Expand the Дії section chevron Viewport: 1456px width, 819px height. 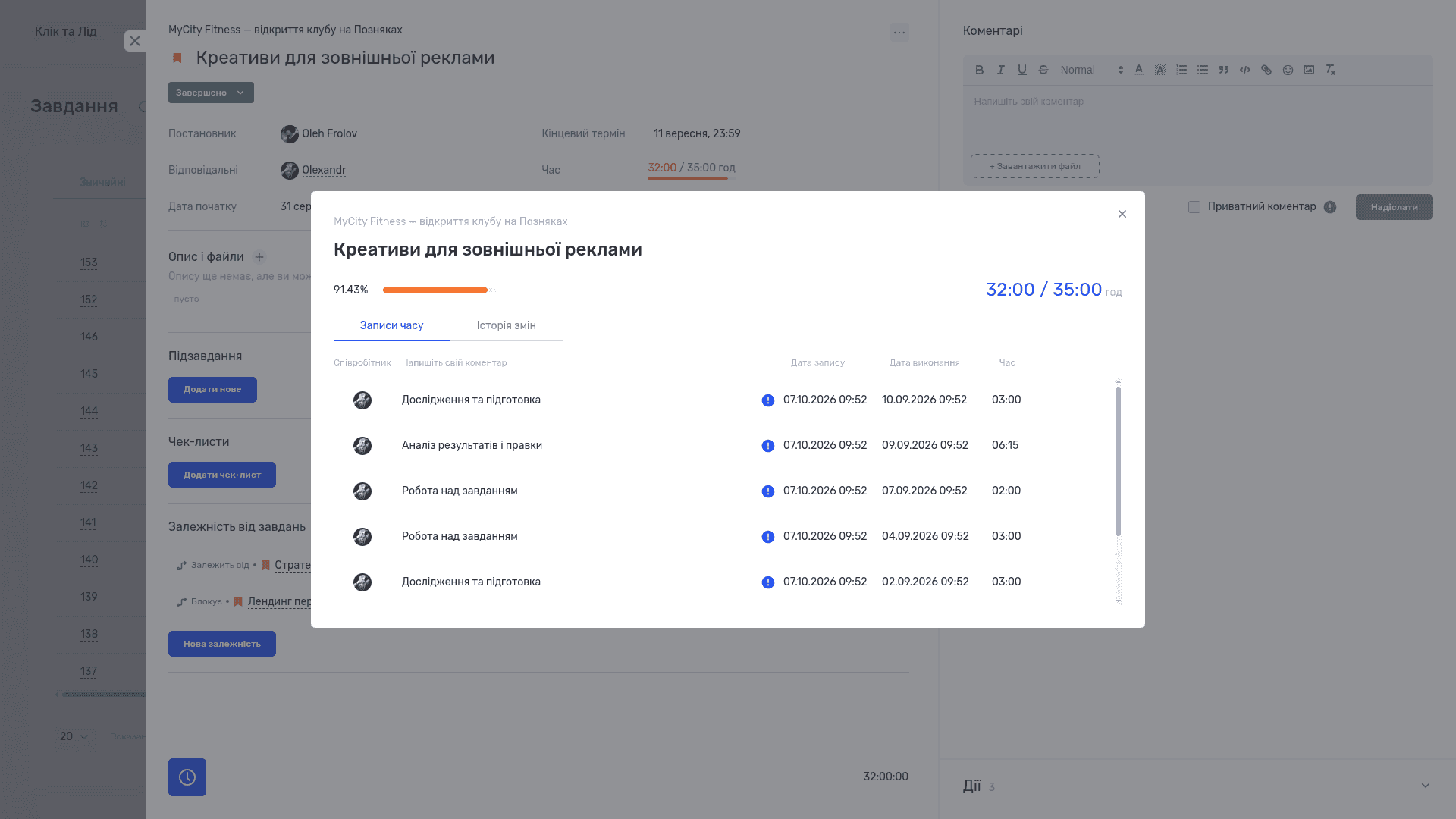1426,786
